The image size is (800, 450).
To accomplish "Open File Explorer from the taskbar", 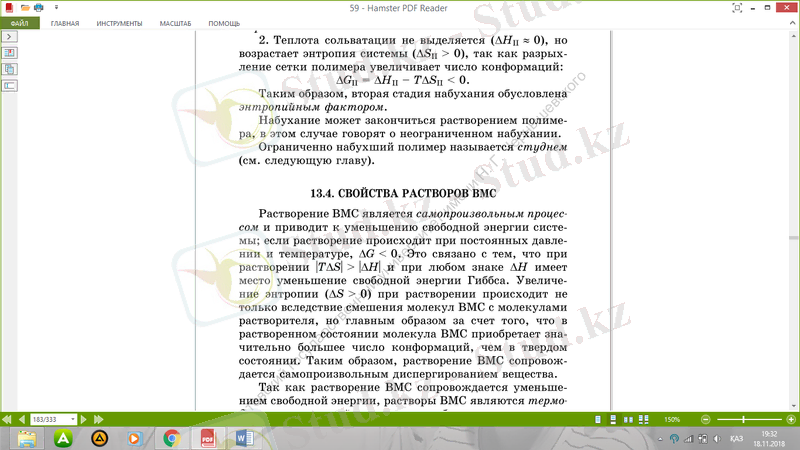I will pyautogui.click(x=27, y=438).
